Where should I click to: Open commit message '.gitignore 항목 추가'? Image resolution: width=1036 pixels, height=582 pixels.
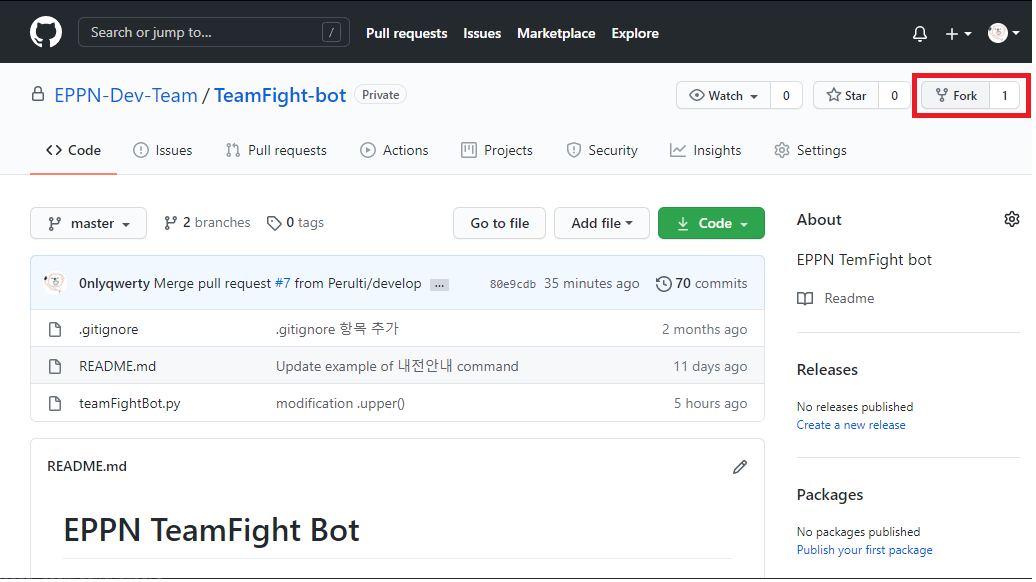(337, 329)
